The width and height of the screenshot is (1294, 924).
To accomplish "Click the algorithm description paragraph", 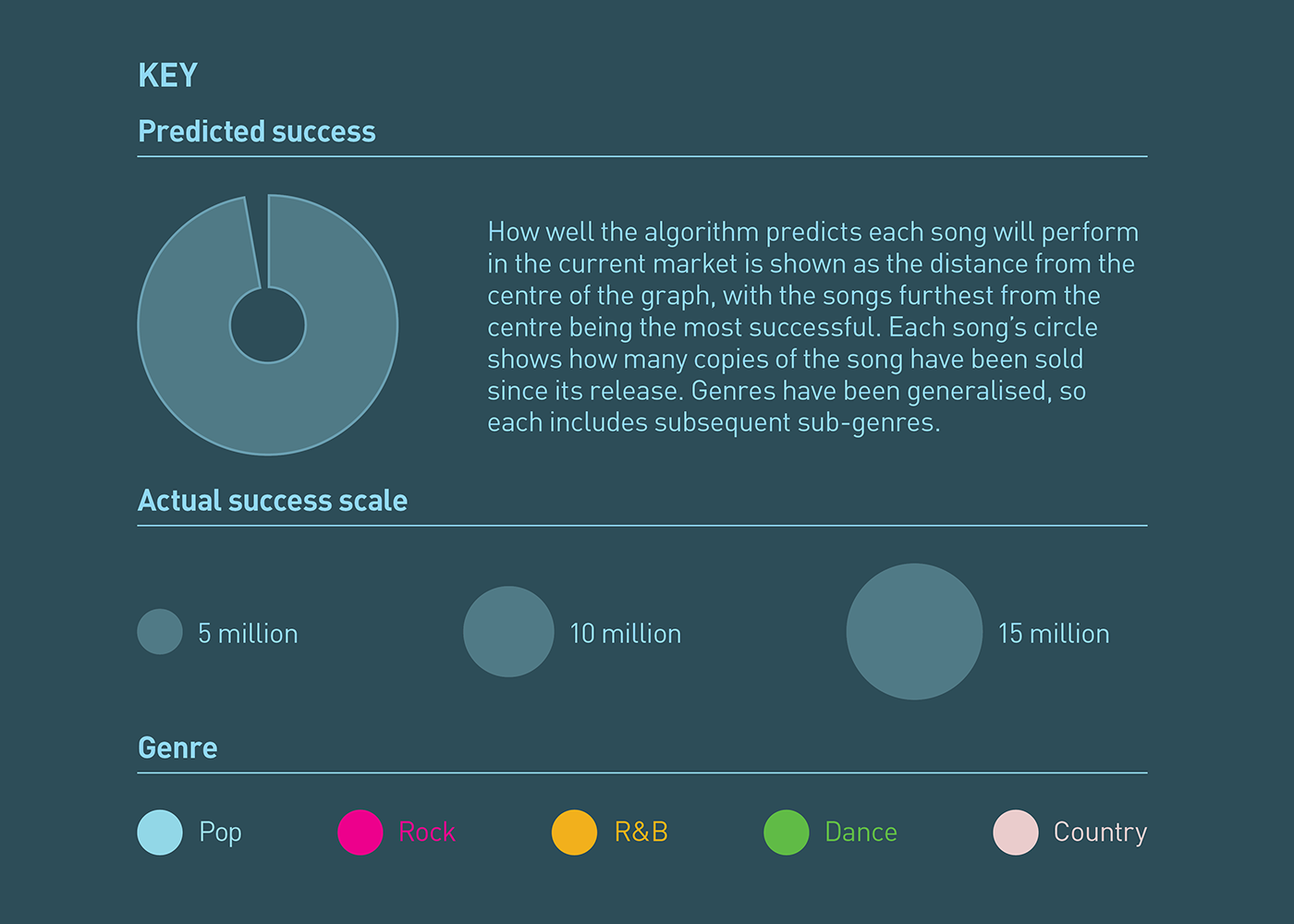I will coord(812,327).
